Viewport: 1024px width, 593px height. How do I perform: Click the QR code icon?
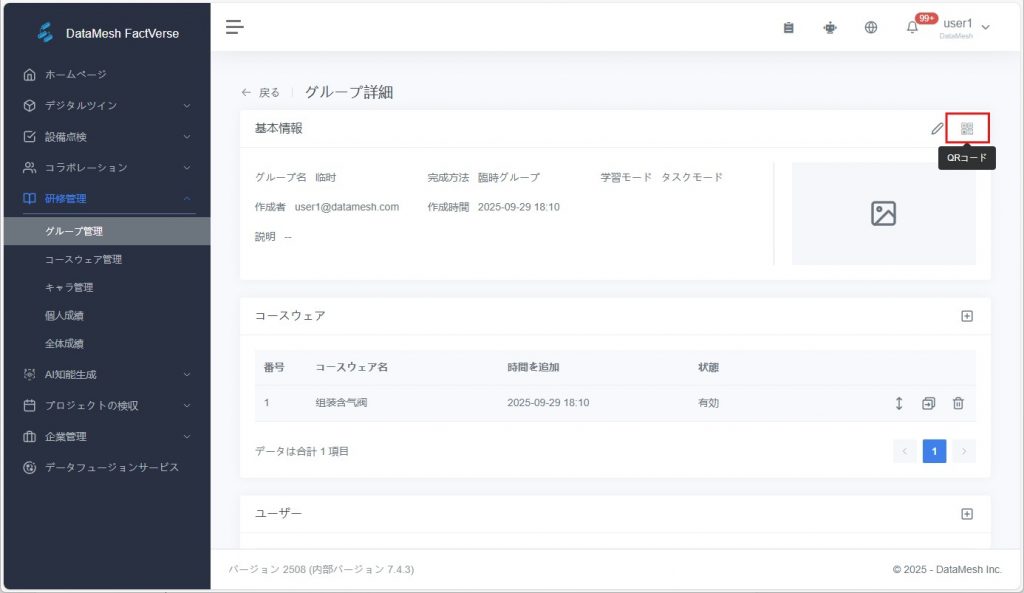point(967,129)
